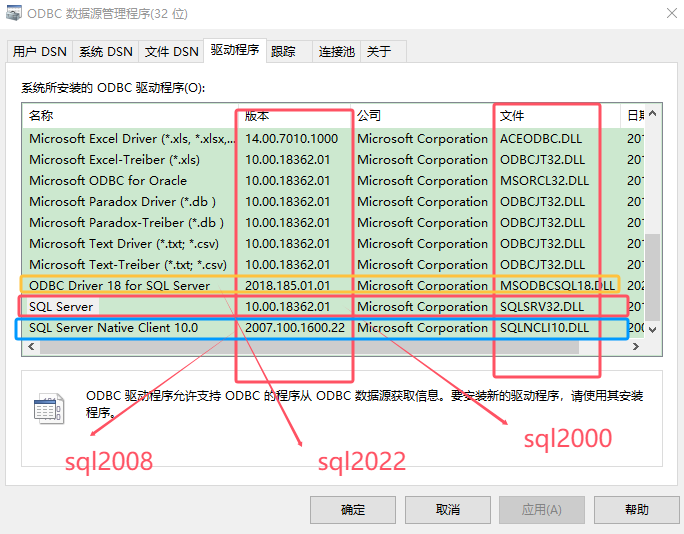The width and height of the screenshot is (684, 534).
Task: Click Microsoft Corporation in Oracle driver row
Action: pos(422,181)
